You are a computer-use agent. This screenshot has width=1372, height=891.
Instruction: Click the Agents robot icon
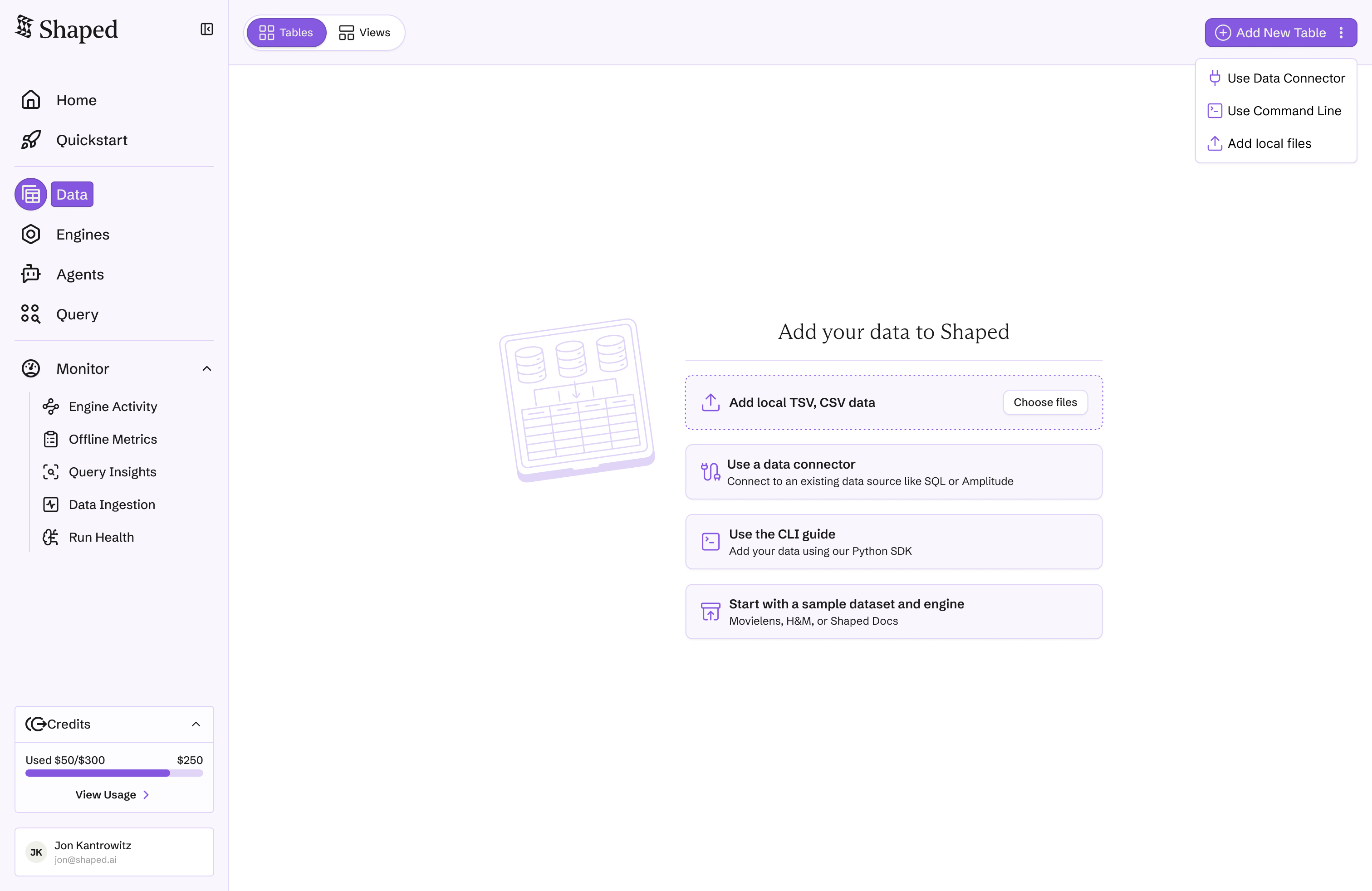point(30,274)
